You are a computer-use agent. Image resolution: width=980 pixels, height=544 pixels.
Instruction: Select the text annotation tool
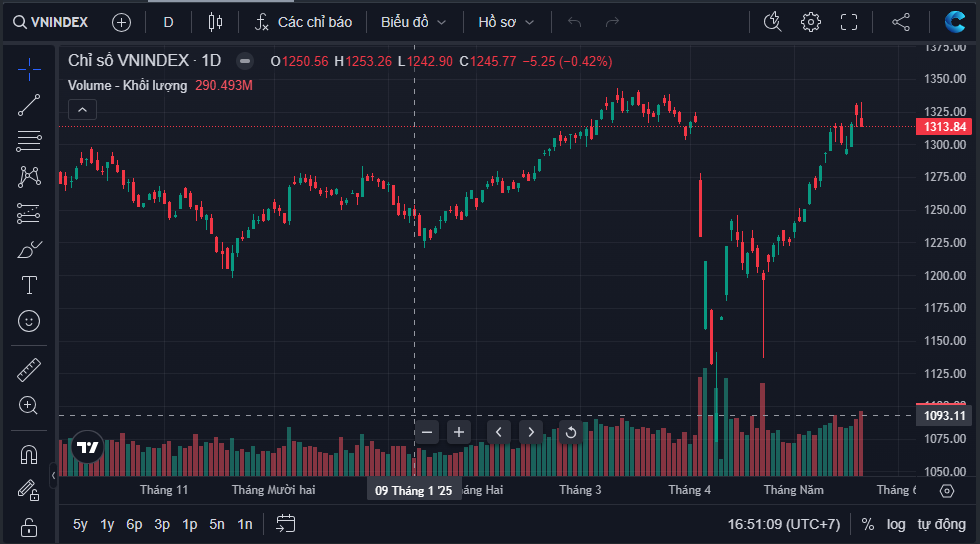click(29, 285)
